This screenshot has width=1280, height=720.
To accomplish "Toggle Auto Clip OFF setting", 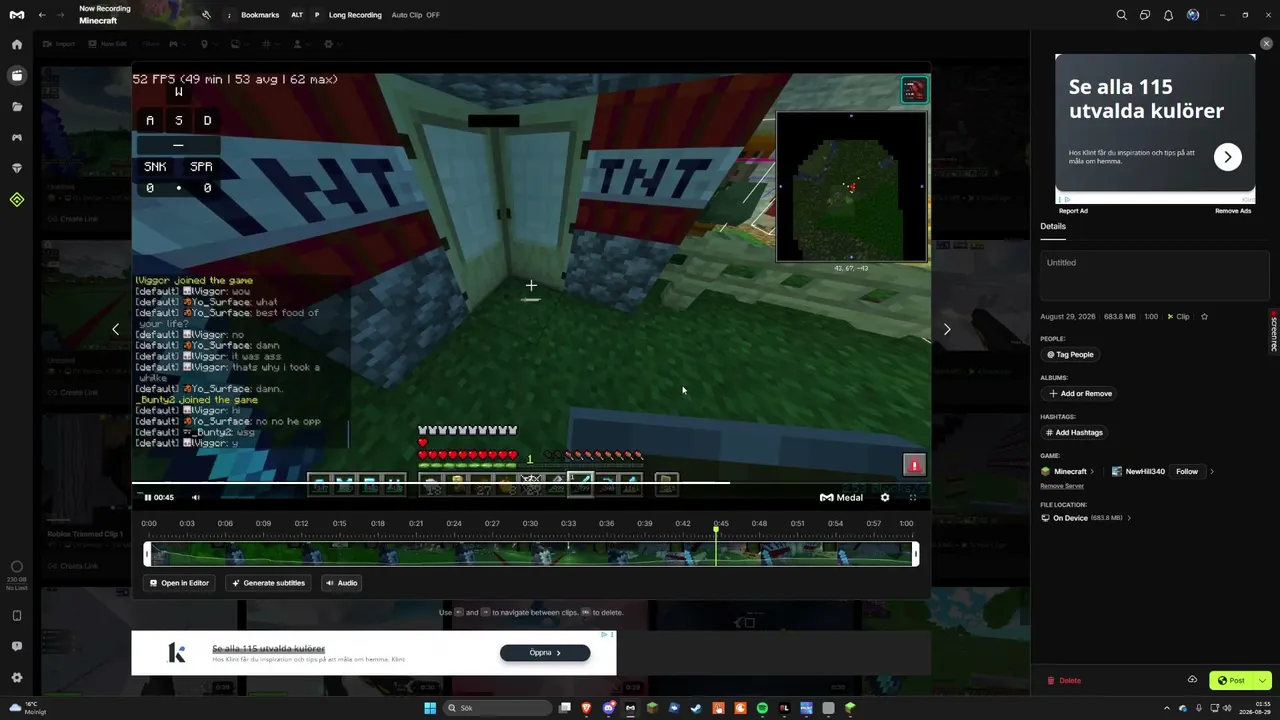I will coord(415,15).
